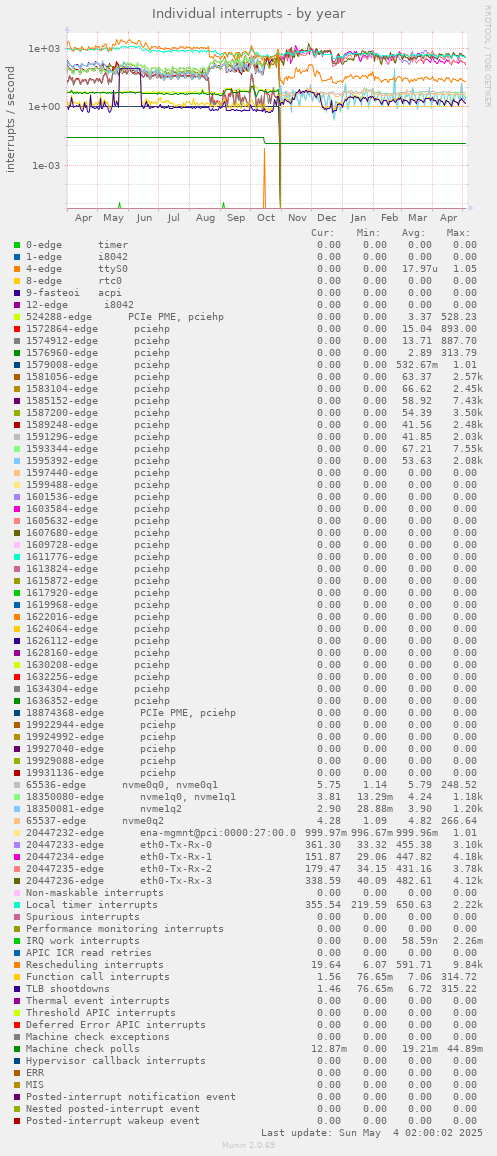Click the Nov label on the graph axis
The height and width of the screenshot is (1156, 497).
[298, 218]
